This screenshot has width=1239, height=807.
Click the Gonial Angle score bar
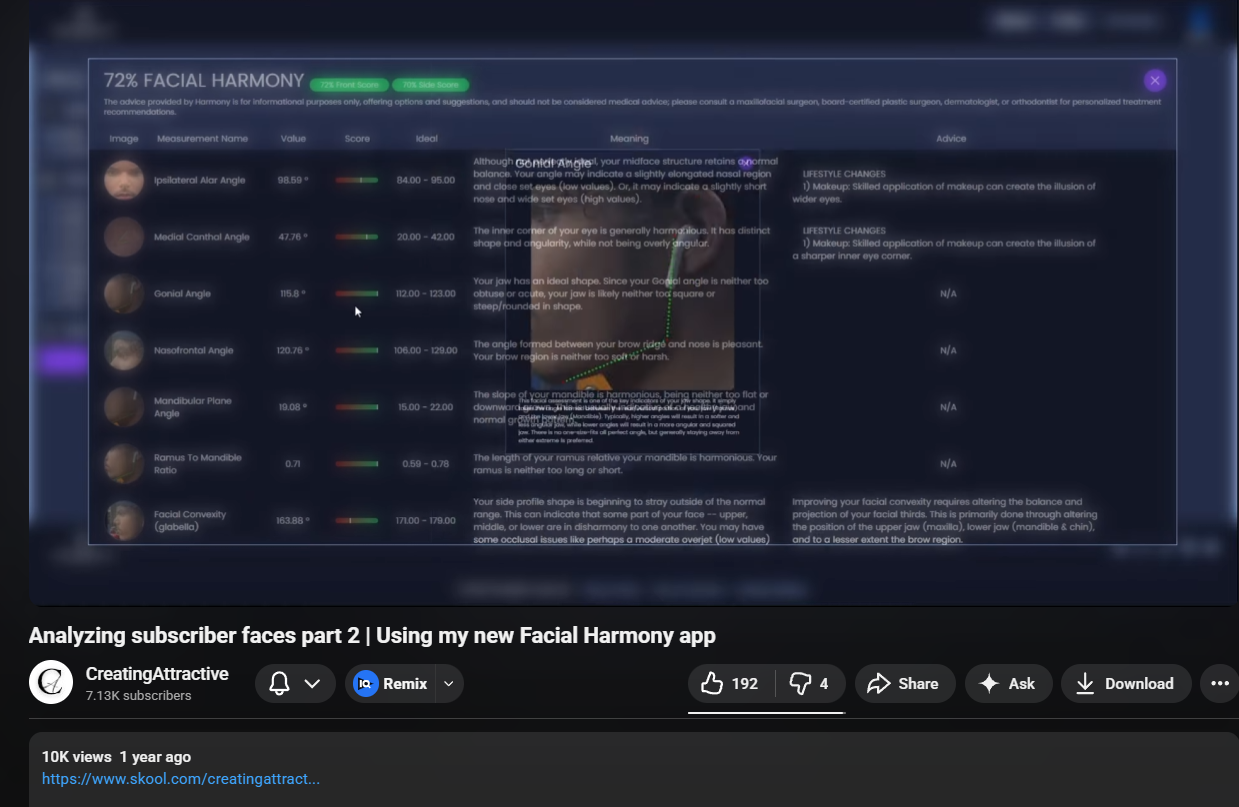click(357, 294)
